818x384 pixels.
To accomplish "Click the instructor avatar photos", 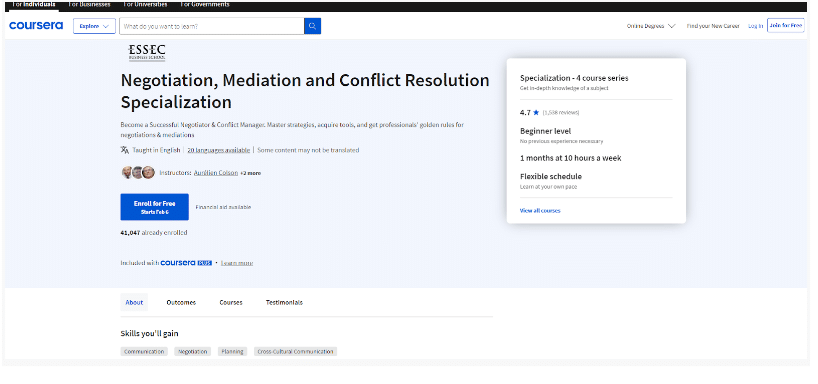I will coord(138,173).
